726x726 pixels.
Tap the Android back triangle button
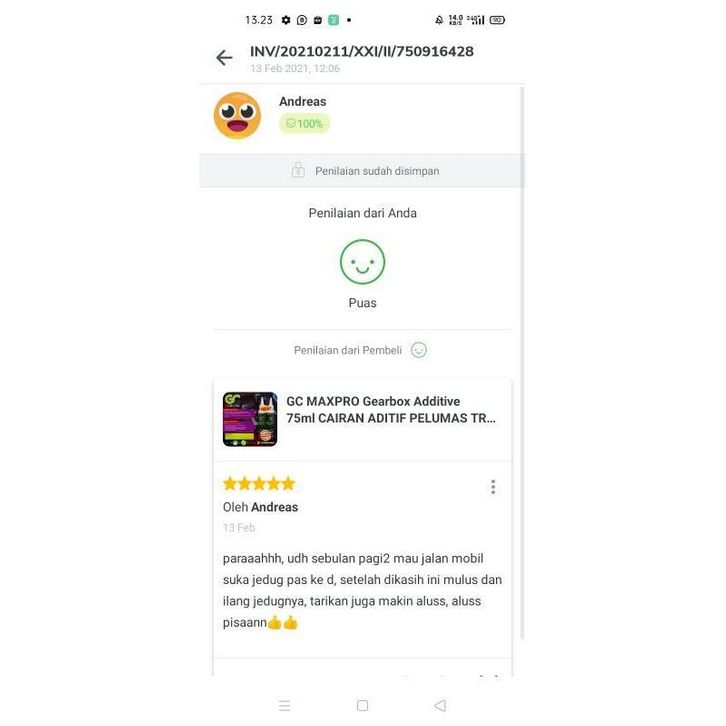coord(440,706)
